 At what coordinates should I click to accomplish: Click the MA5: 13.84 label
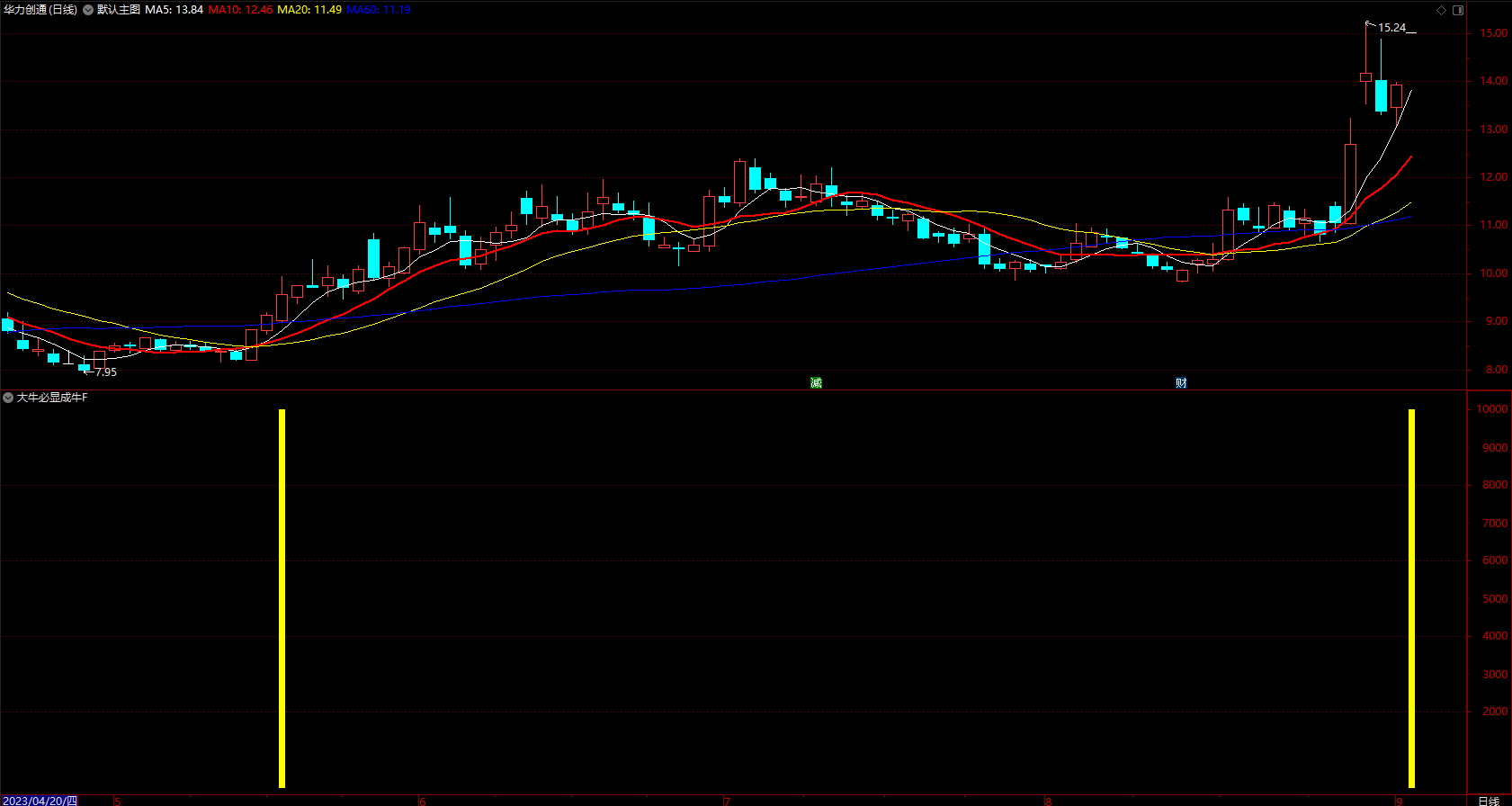174,10
